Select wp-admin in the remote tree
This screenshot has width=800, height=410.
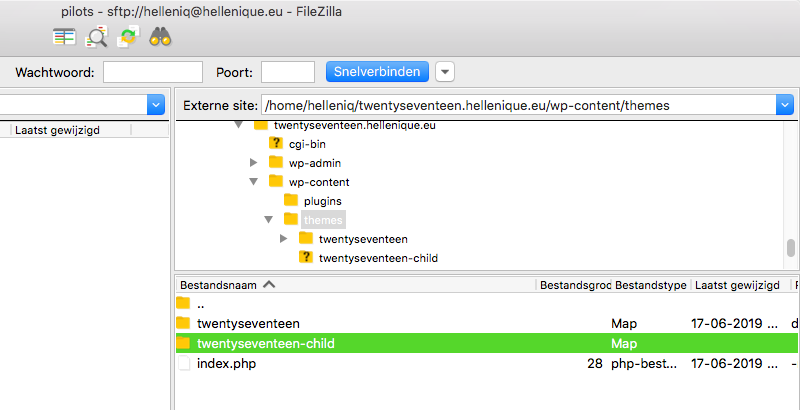(x=315, y=163)
